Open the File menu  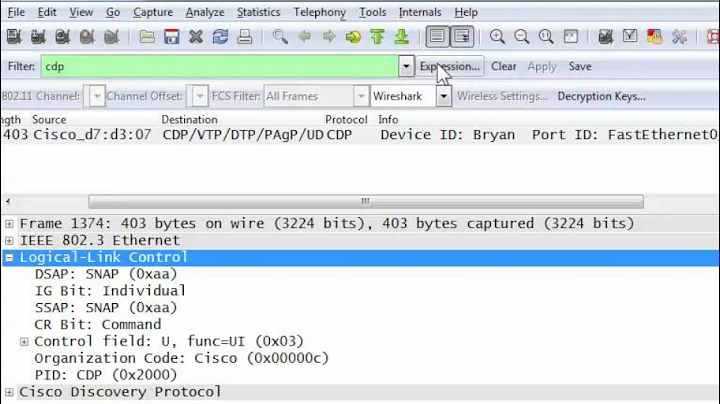(16, 12)
